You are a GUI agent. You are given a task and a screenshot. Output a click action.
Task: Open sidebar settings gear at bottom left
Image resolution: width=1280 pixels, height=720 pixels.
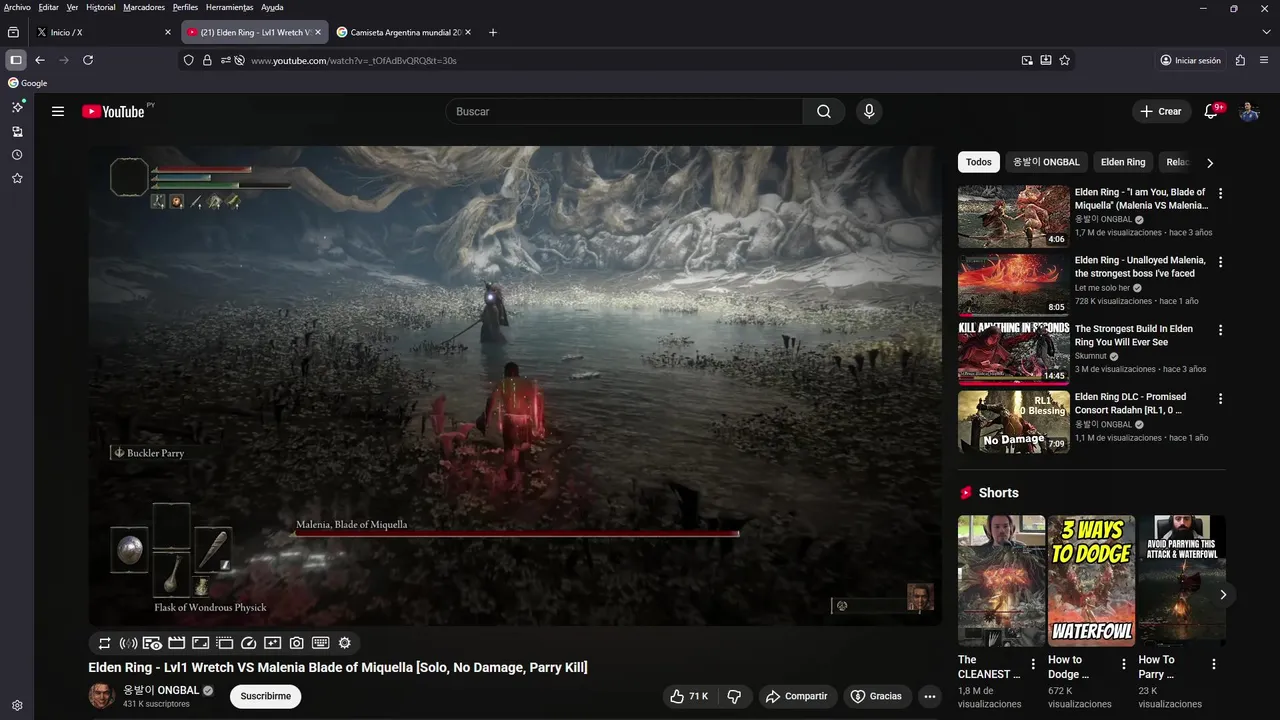[x=17, y=705]
